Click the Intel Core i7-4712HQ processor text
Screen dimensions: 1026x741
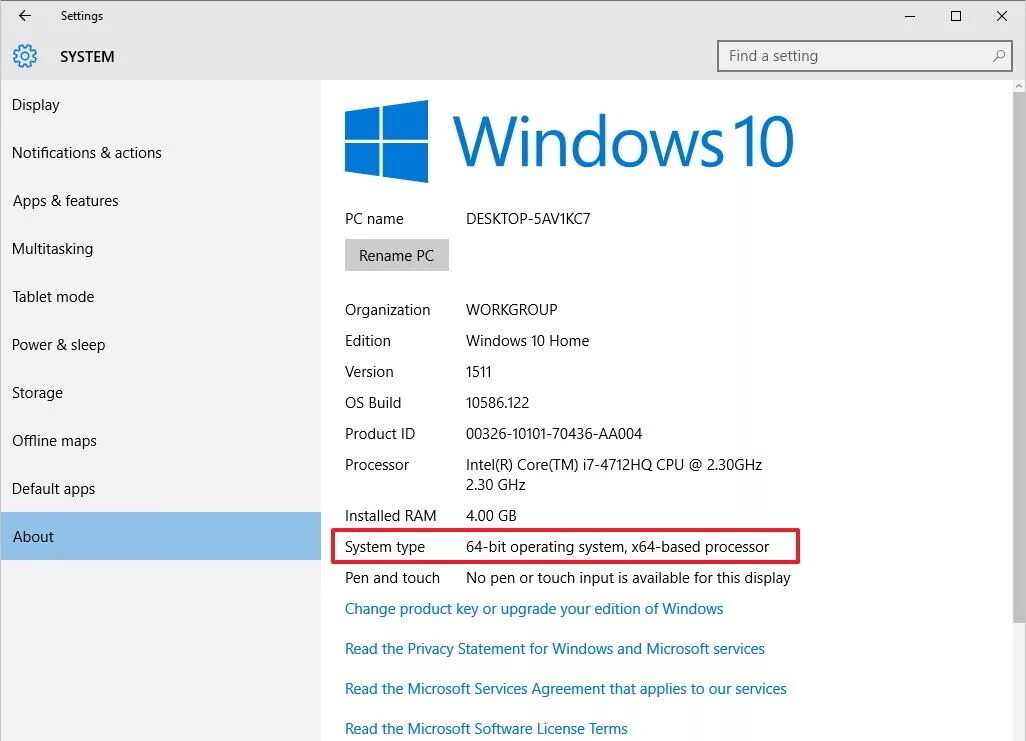(x=614, y=475)
